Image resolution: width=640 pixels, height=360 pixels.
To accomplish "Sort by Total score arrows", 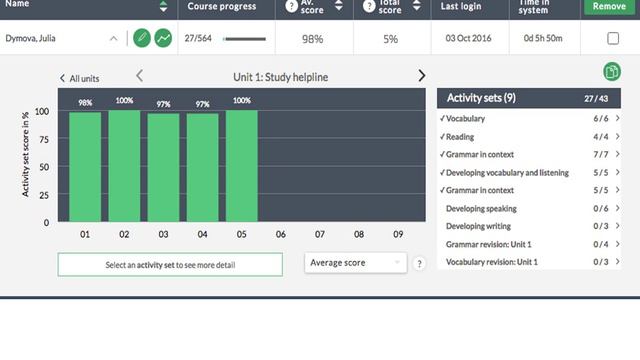I will point(416,5).
